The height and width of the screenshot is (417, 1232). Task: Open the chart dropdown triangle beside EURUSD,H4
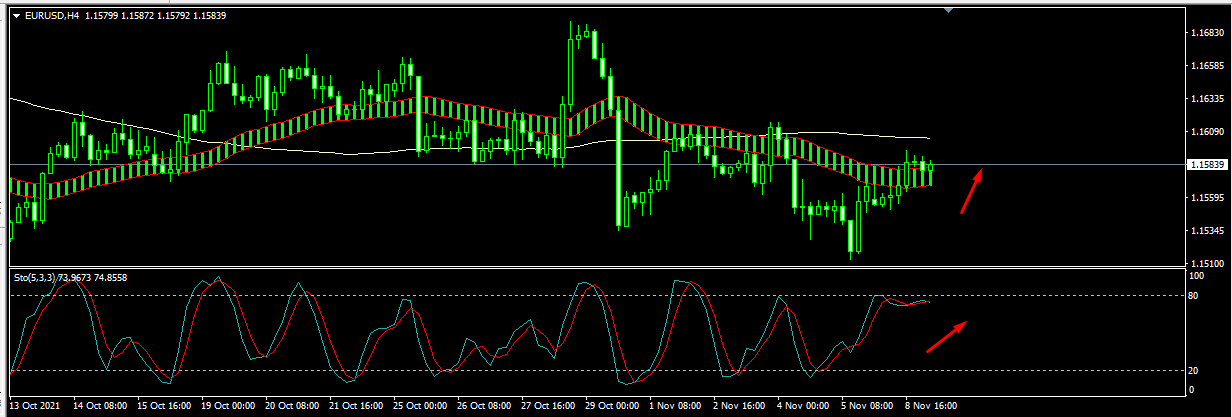click(16, 15)
